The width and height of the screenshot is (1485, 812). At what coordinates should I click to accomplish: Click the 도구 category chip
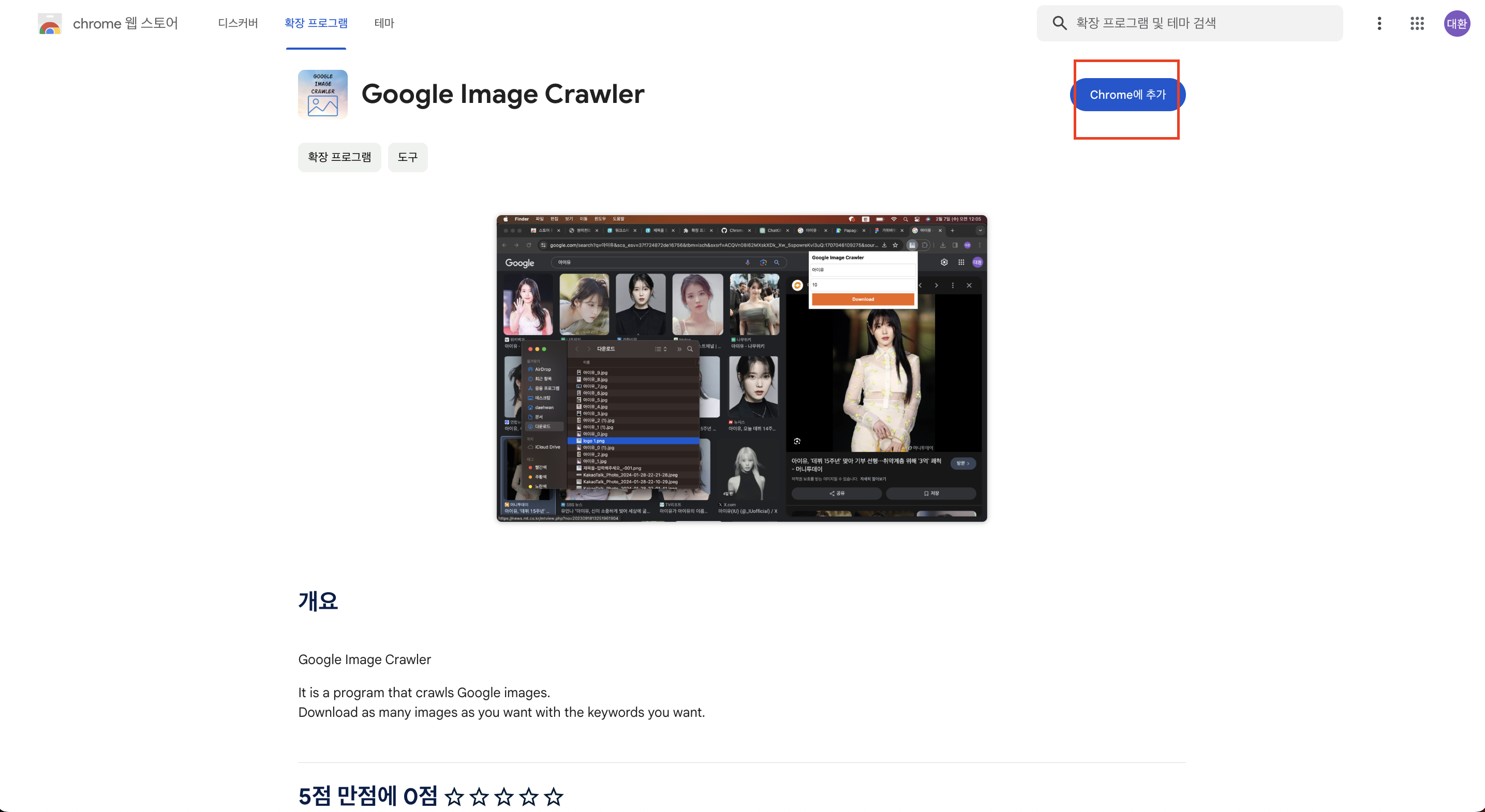tap(407, 157)
